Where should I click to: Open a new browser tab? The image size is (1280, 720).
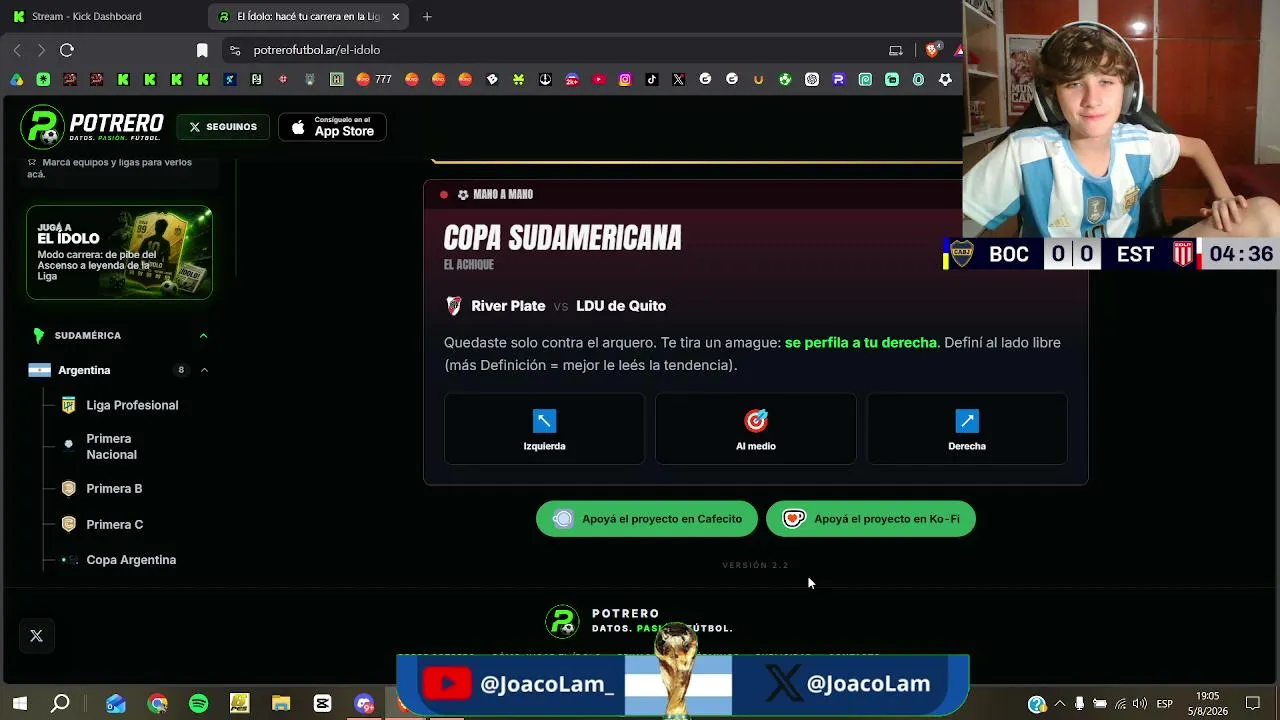click(x=427, y=16)
